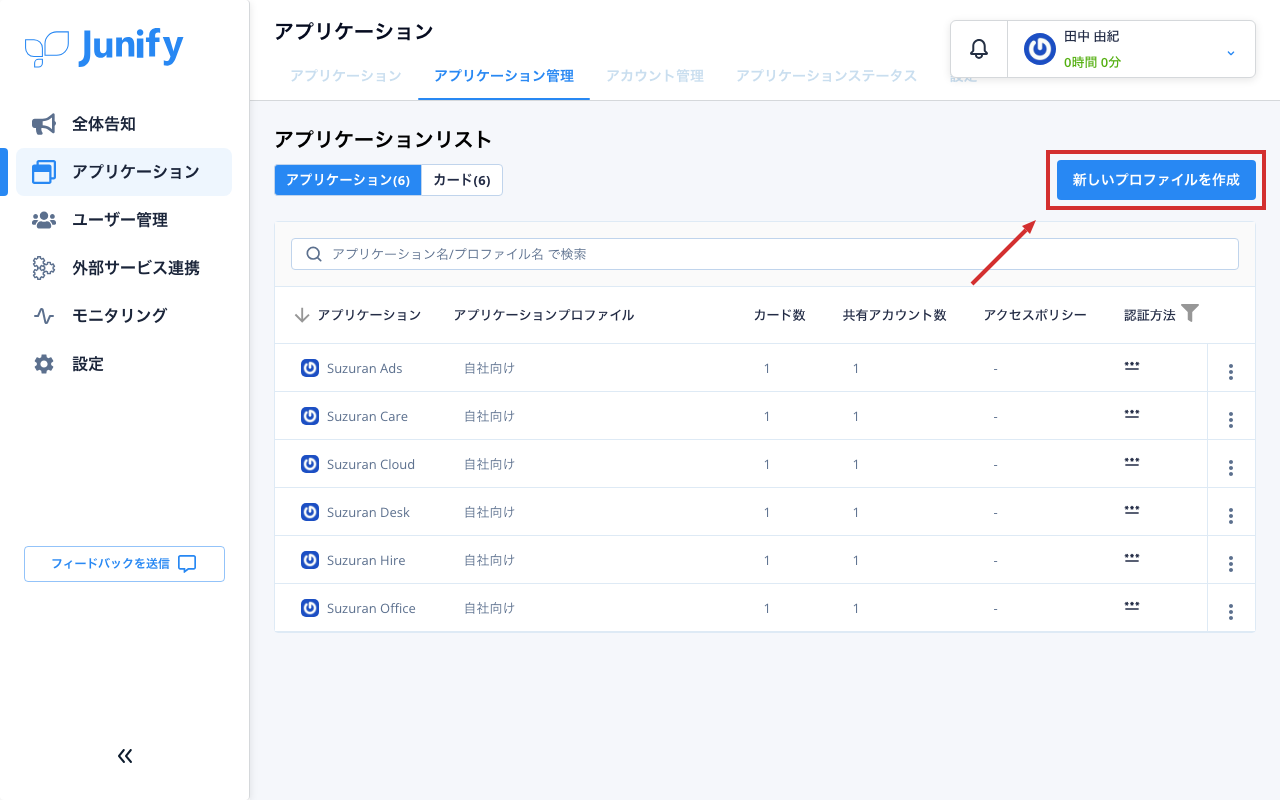Click フィードバックを送信 button
This screenshot has height=800, width=1280.
(124, 564)
